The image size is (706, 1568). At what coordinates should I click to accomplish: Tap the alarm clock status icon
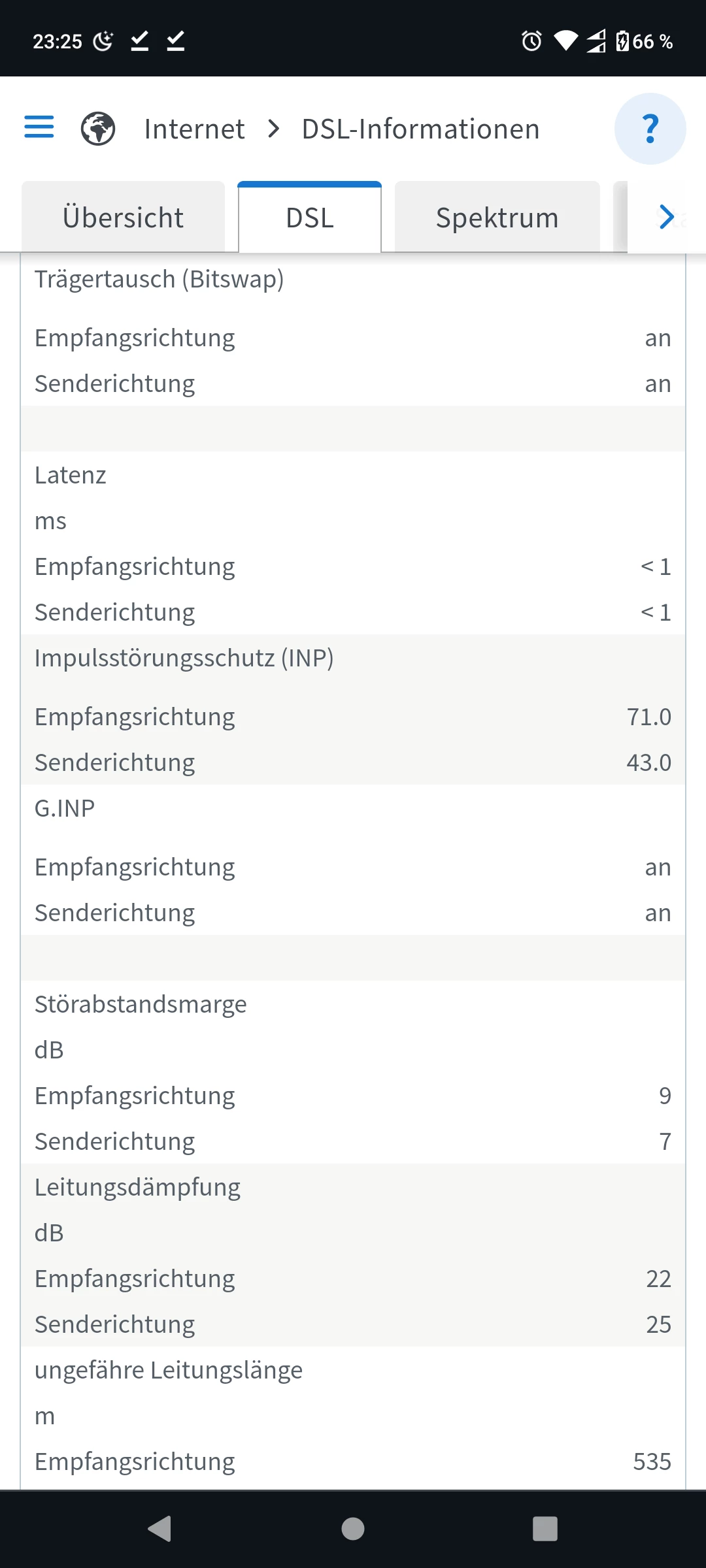tap(531, 41)
